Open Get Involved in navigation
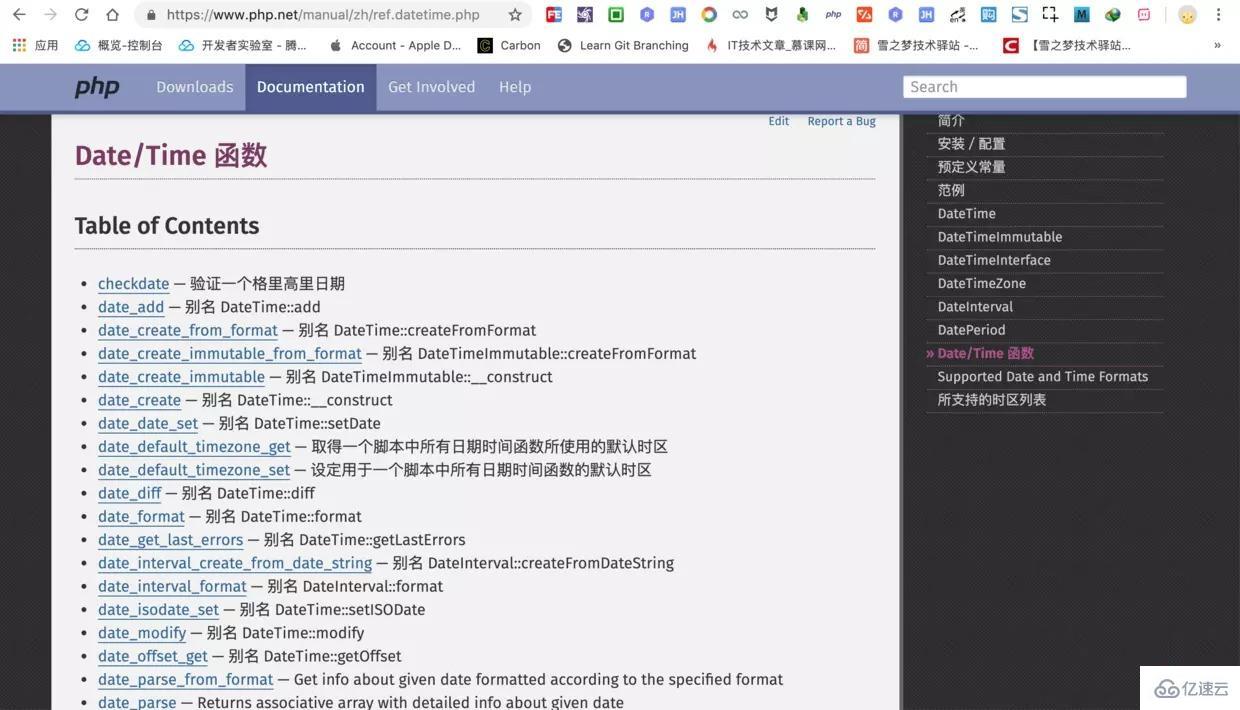 pos(431,87)
